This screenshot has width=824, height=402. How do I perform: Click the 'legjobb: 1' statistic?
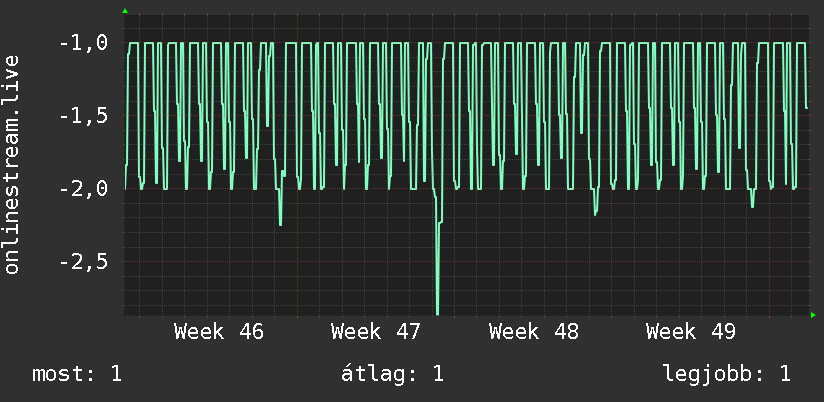[727, 374]
